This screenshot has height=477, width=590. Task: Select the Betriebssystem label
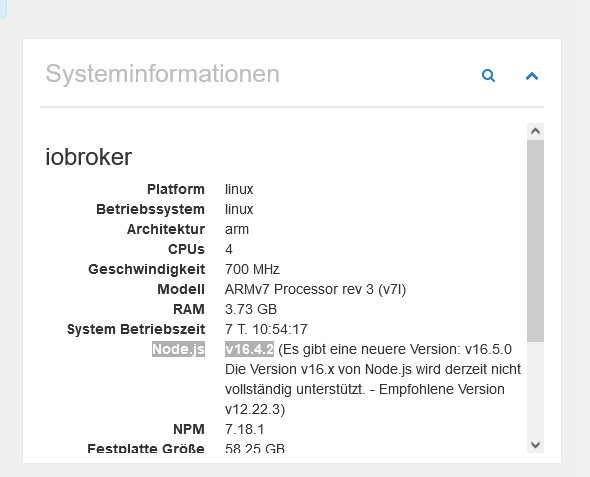151,209
